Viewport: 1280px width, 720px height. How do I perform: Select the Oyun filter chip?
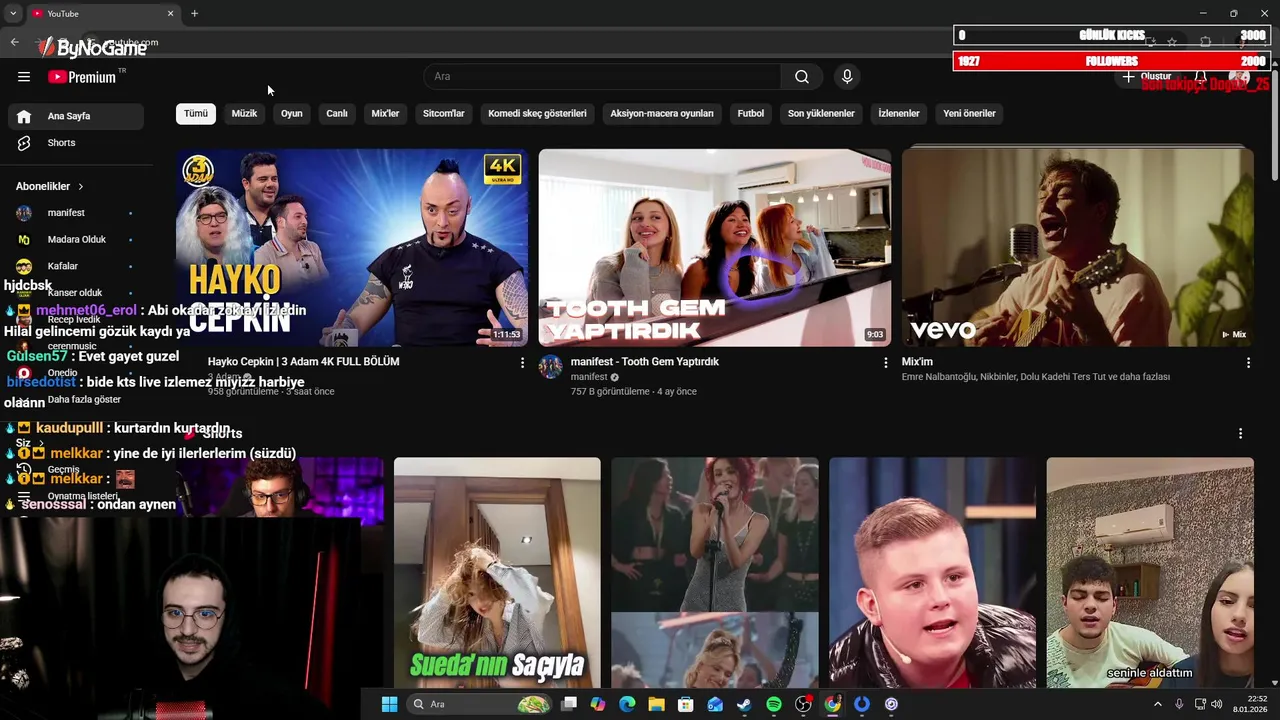coord(291,114)
